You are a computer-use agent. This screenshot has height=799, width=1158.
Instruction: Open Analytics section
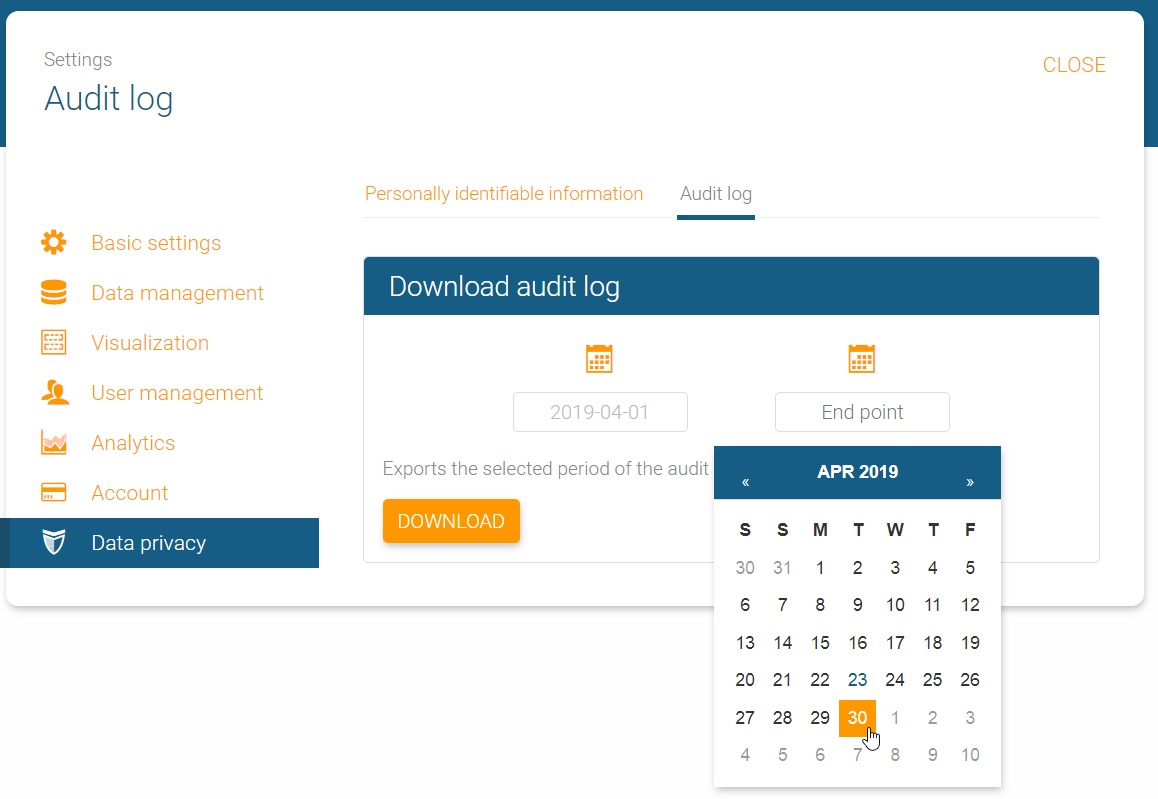pyautogui.click(x=133, y=443)
